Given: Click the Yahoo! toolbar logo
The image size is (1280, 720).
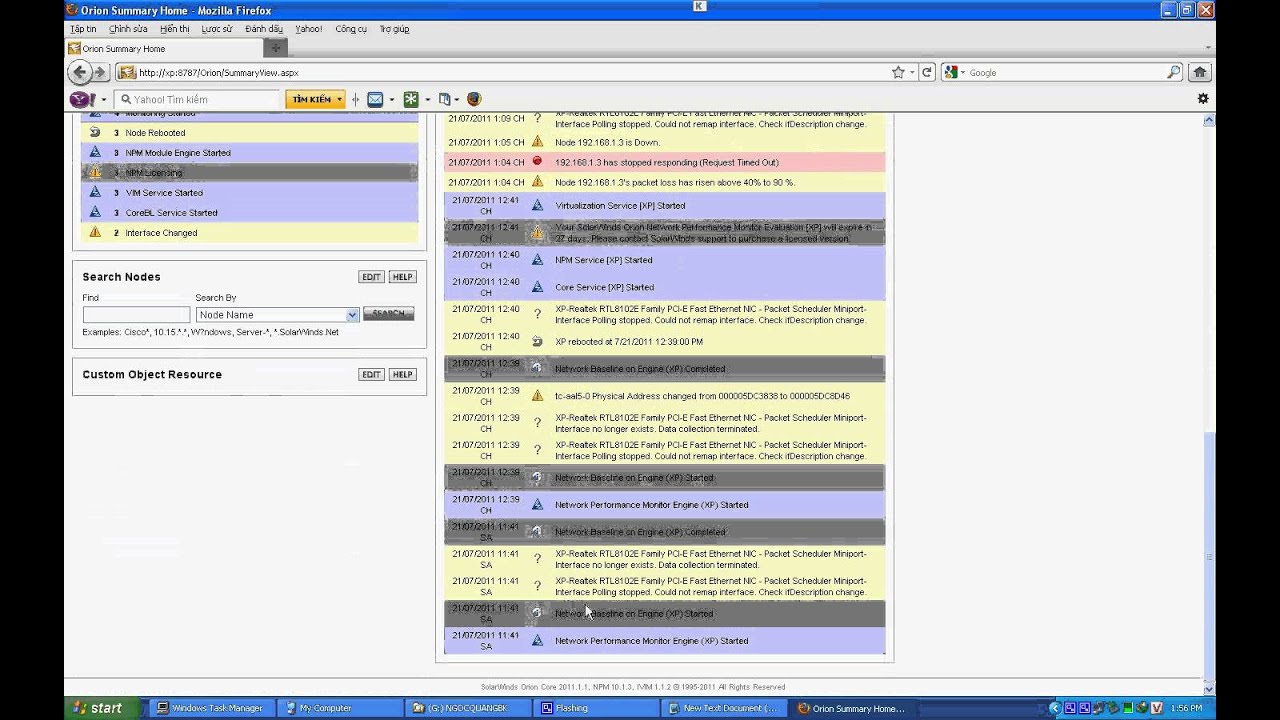Looking at the screenshot, I should [x=81, y=99].
